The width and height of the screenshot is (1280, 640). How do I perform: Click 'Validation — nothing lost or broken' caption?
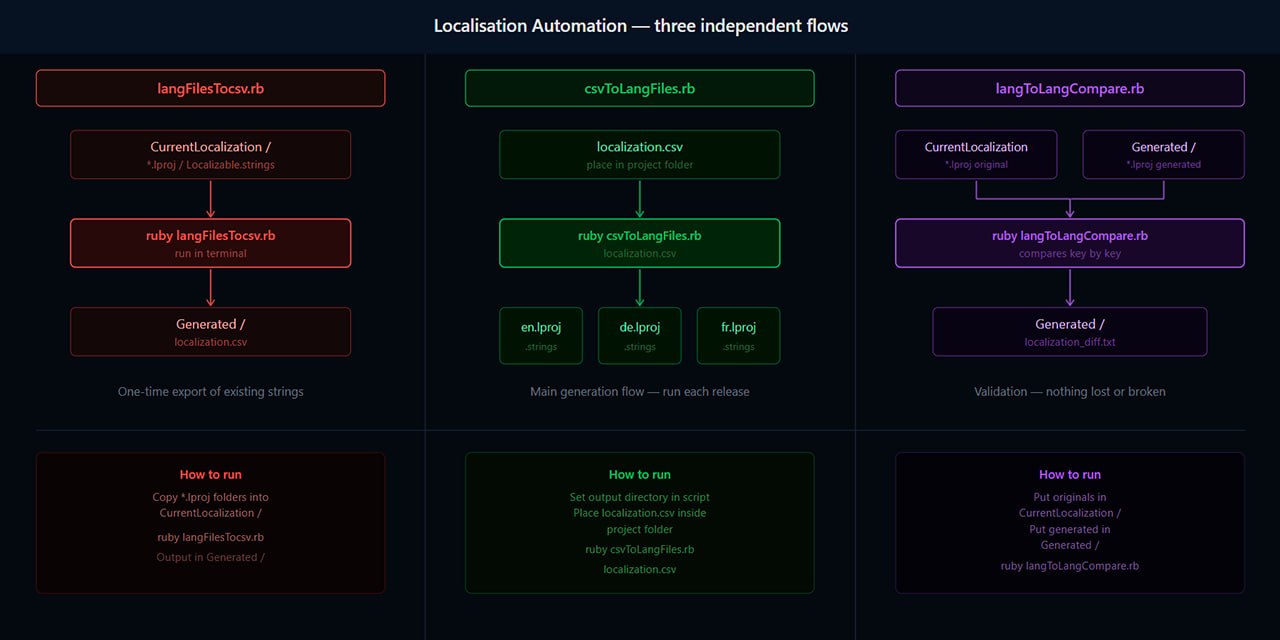tap(1070, 392)
